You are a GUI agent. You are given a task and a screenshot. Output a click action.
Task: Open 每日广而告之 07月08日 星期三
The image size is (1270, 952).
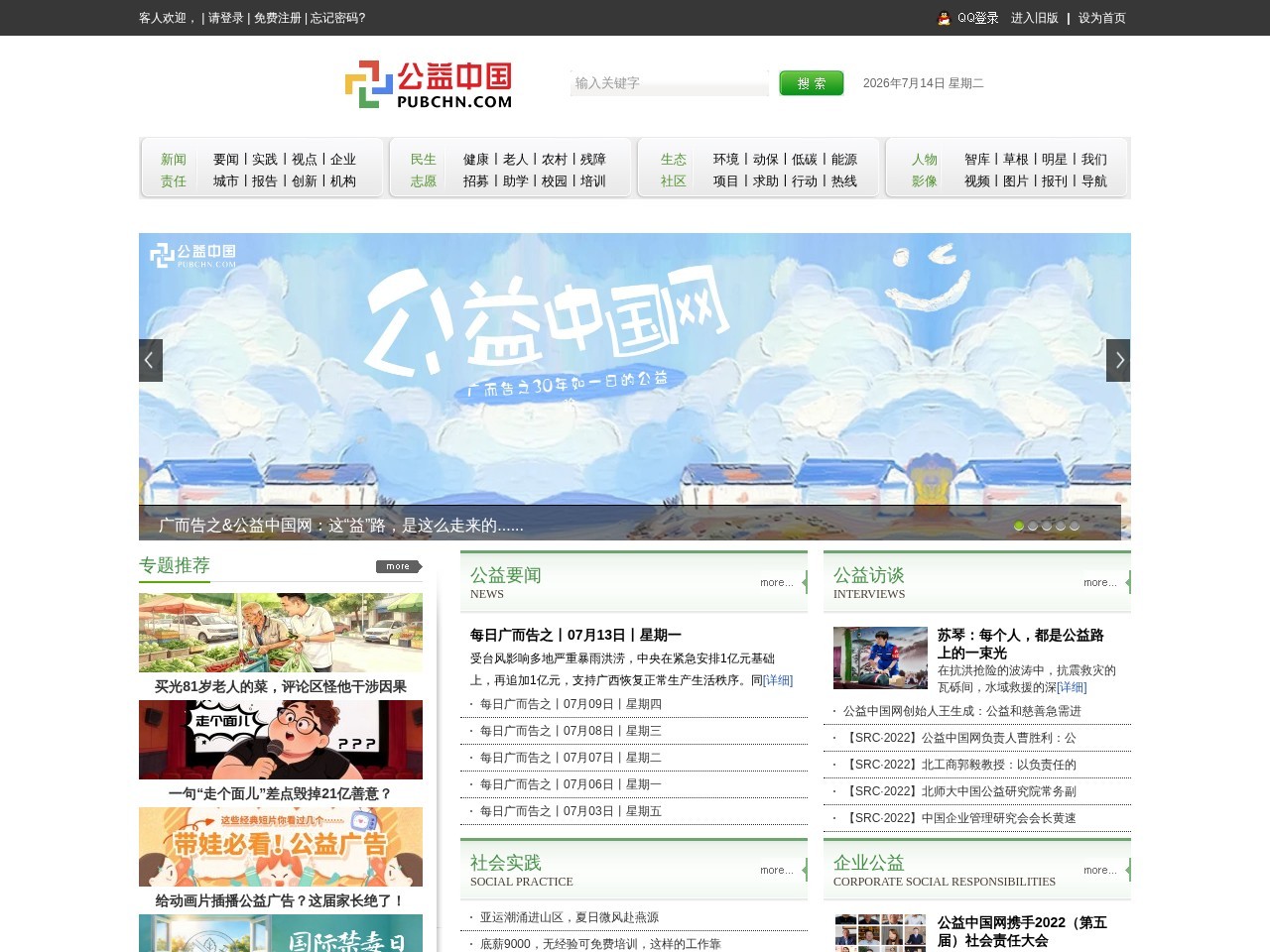point(571,731)
